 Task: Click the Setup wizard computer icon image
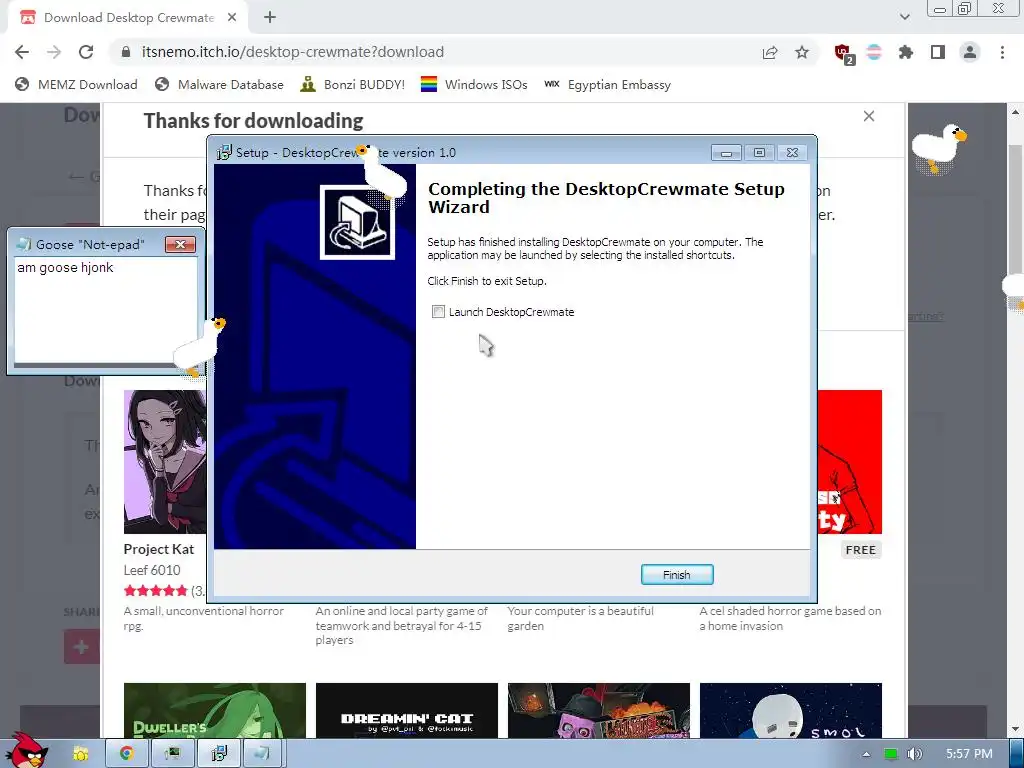pos(357,222)
